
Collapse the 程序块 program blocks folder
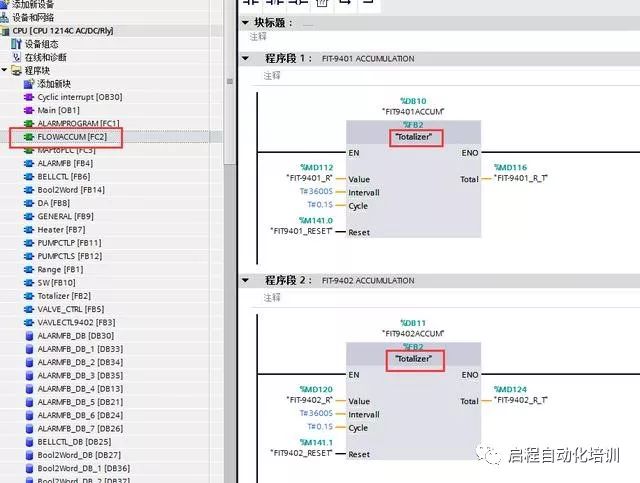click(5, 71)
